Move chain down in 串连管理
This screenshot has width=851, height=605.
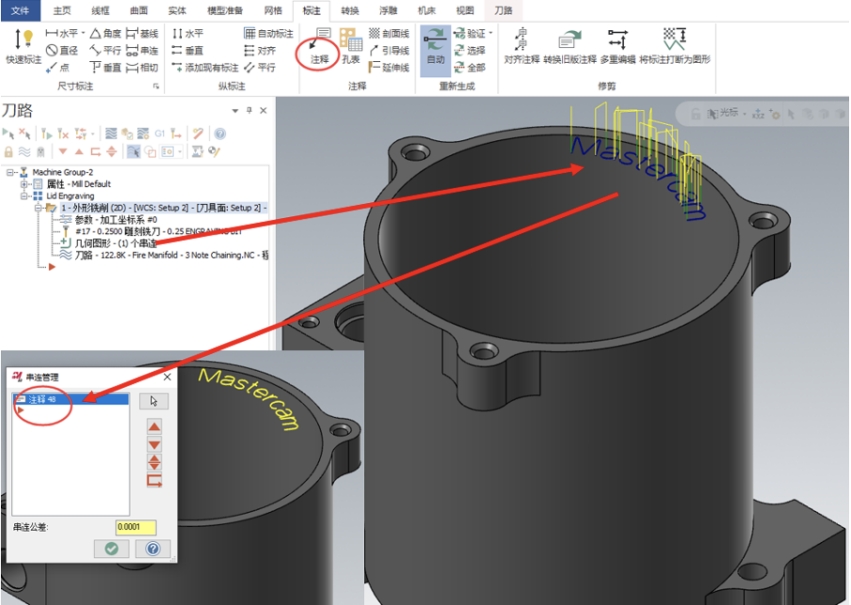pos(154,445)
